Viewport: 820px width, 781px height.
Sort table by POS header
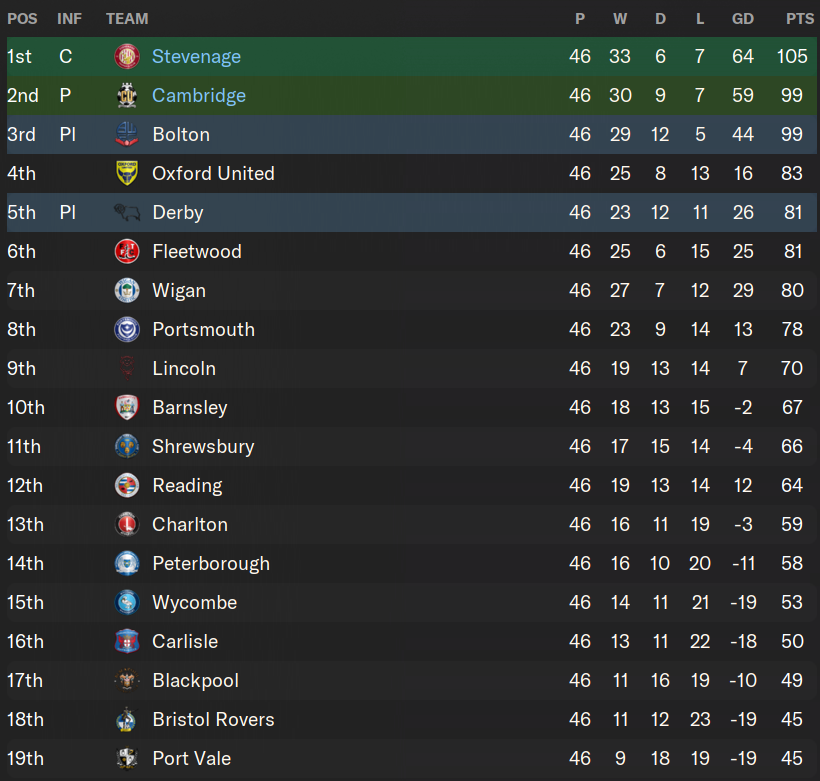point(22,18)
